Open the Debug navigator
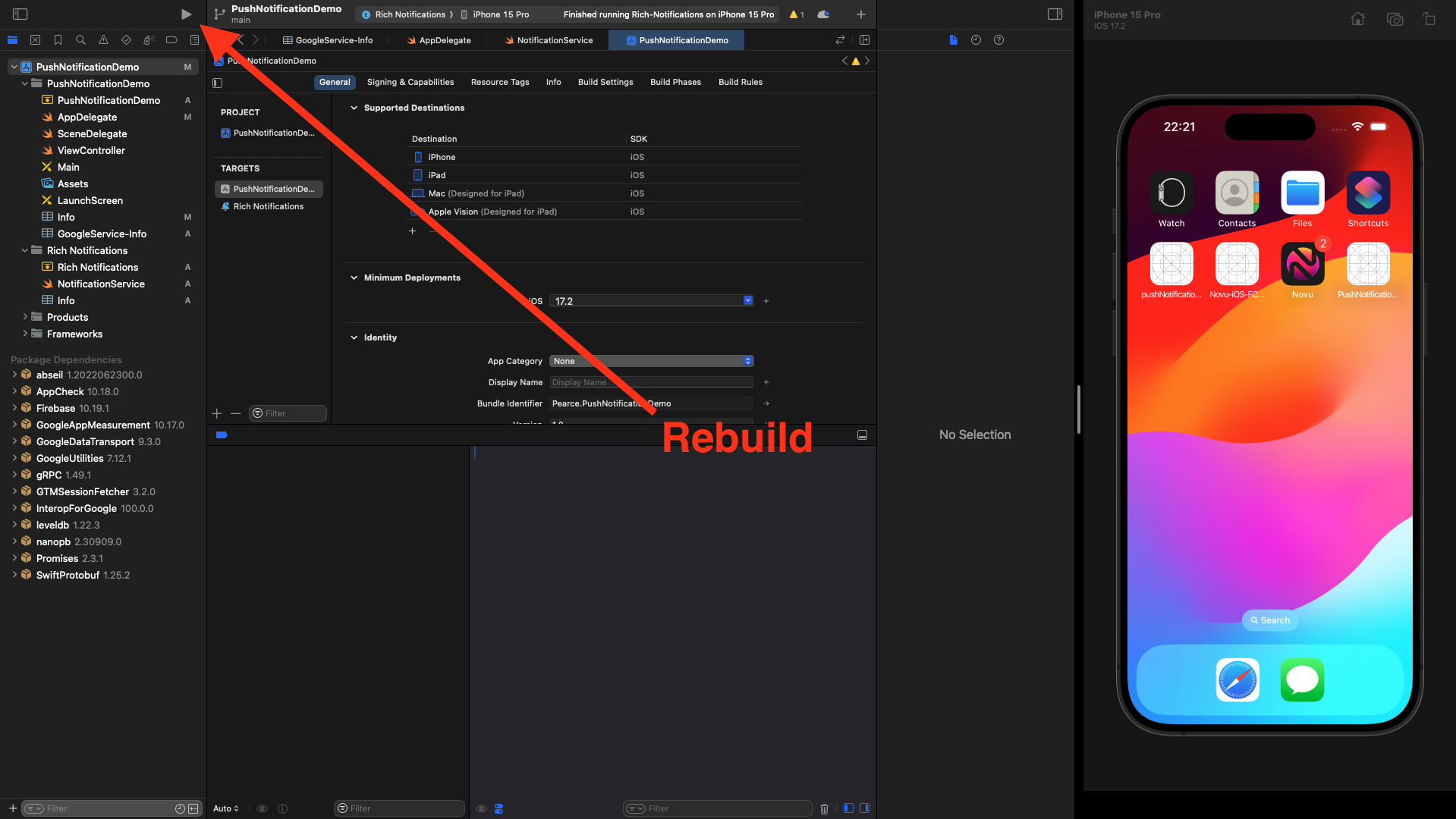 pyautogui.click(x=149, y=40)
